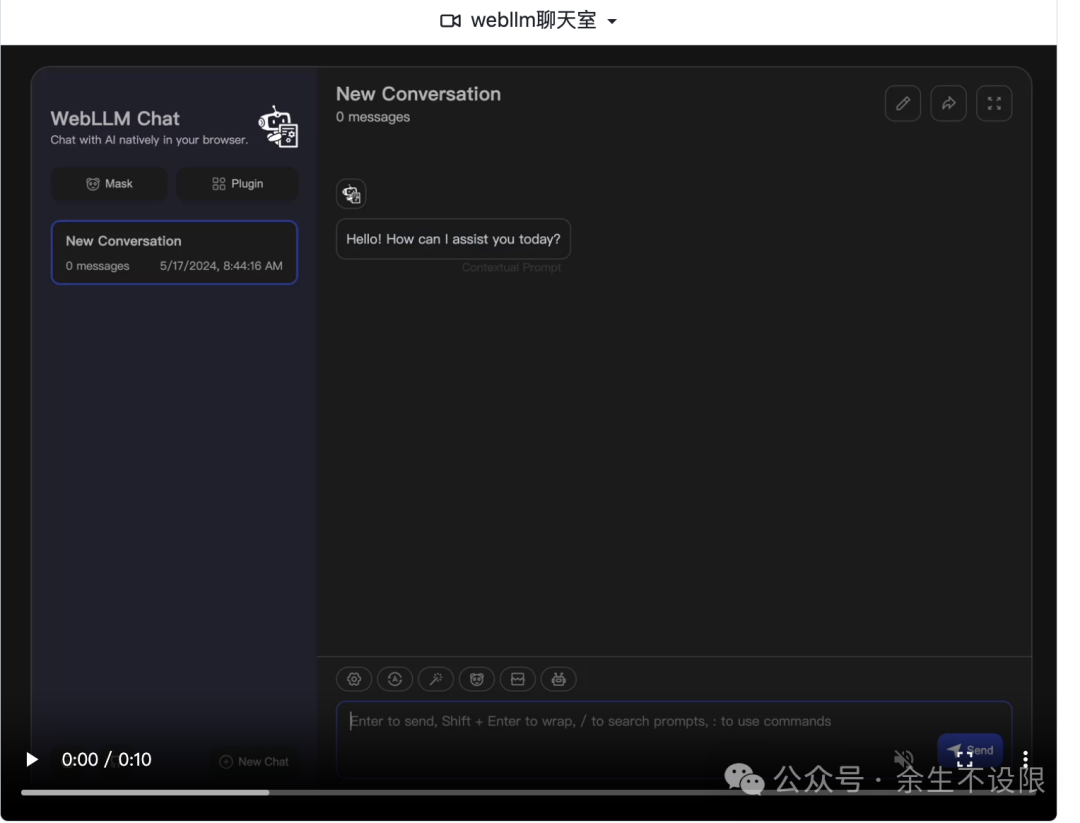Click the New Conversation header title
The width and height of the screenshot is (1080, 823).
(x=418, y=94)
